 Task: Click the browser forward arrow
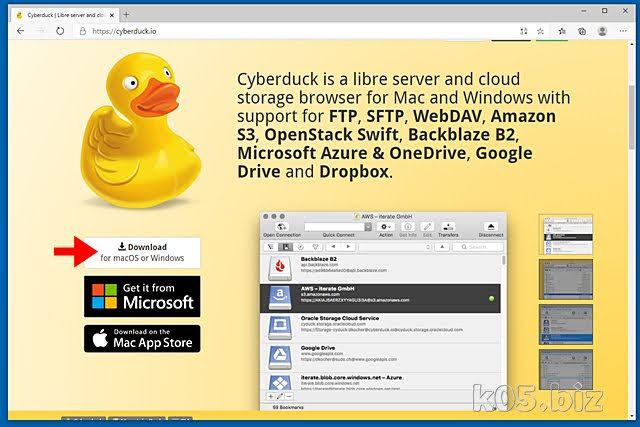tap(40, 31)
